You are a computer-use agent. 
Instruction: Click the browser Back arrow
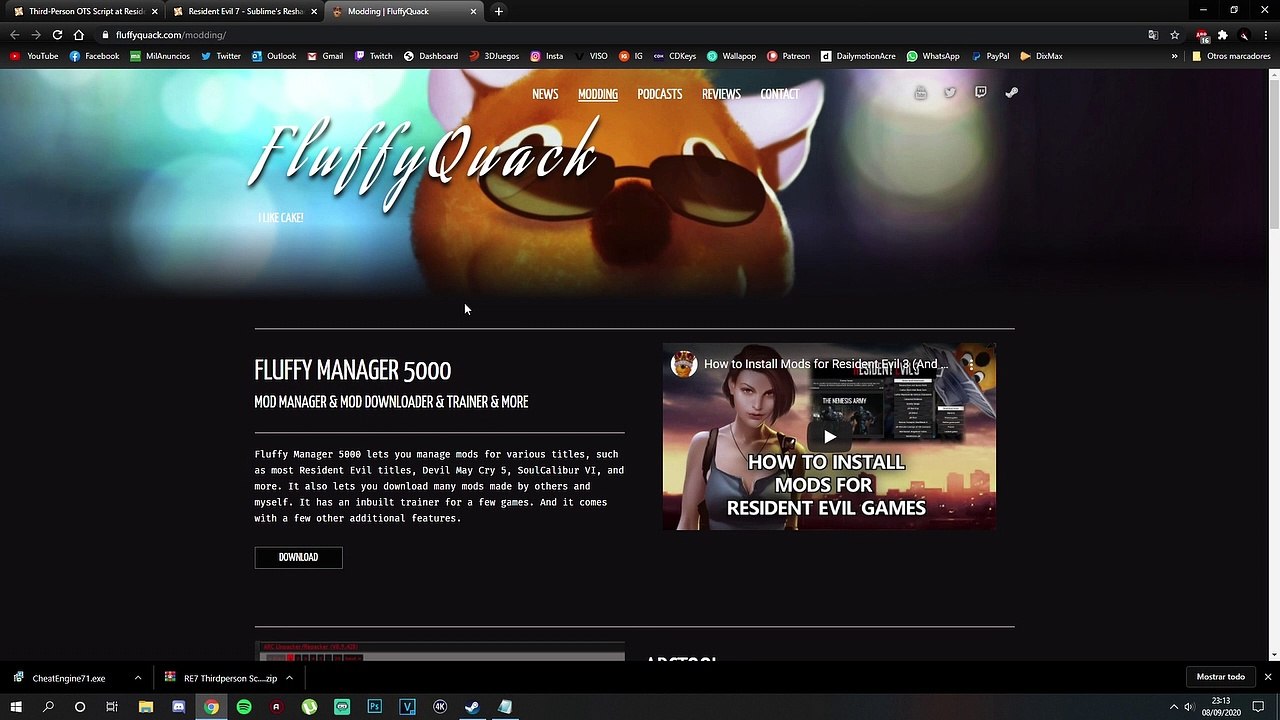pyautogui.click(x=14, y=35)
